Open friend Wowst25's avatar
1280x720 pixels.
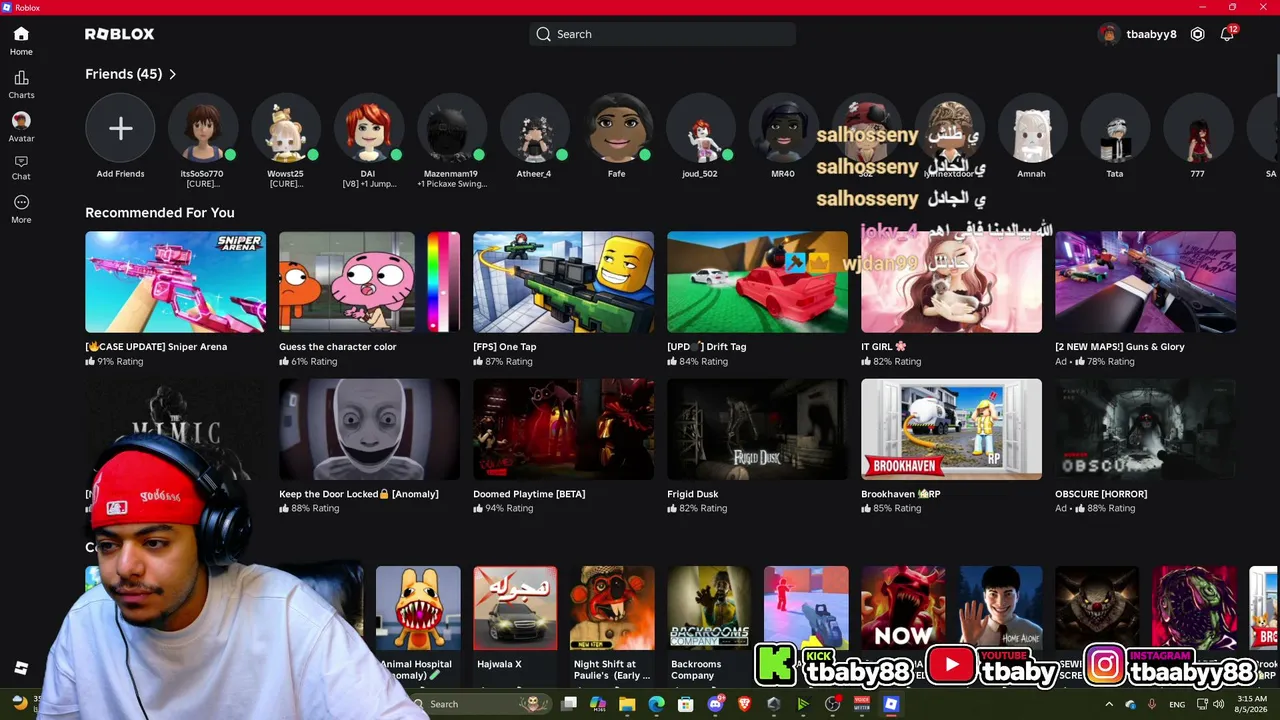tap(285, 128)
